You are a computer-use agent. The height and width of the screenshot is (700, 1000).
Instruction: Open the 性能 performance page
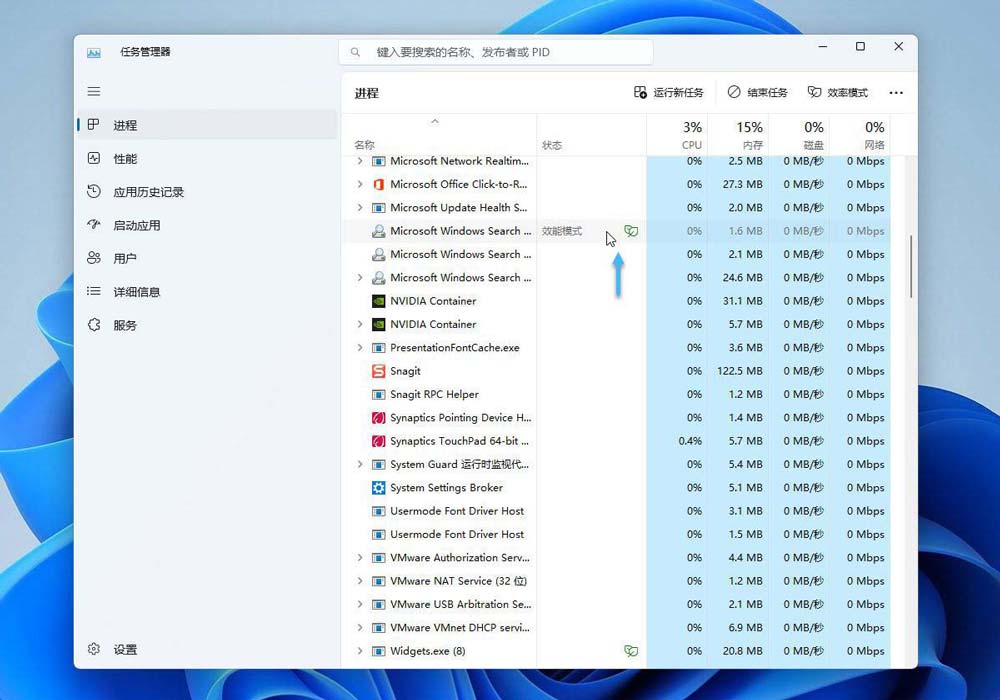coord(125,159)
